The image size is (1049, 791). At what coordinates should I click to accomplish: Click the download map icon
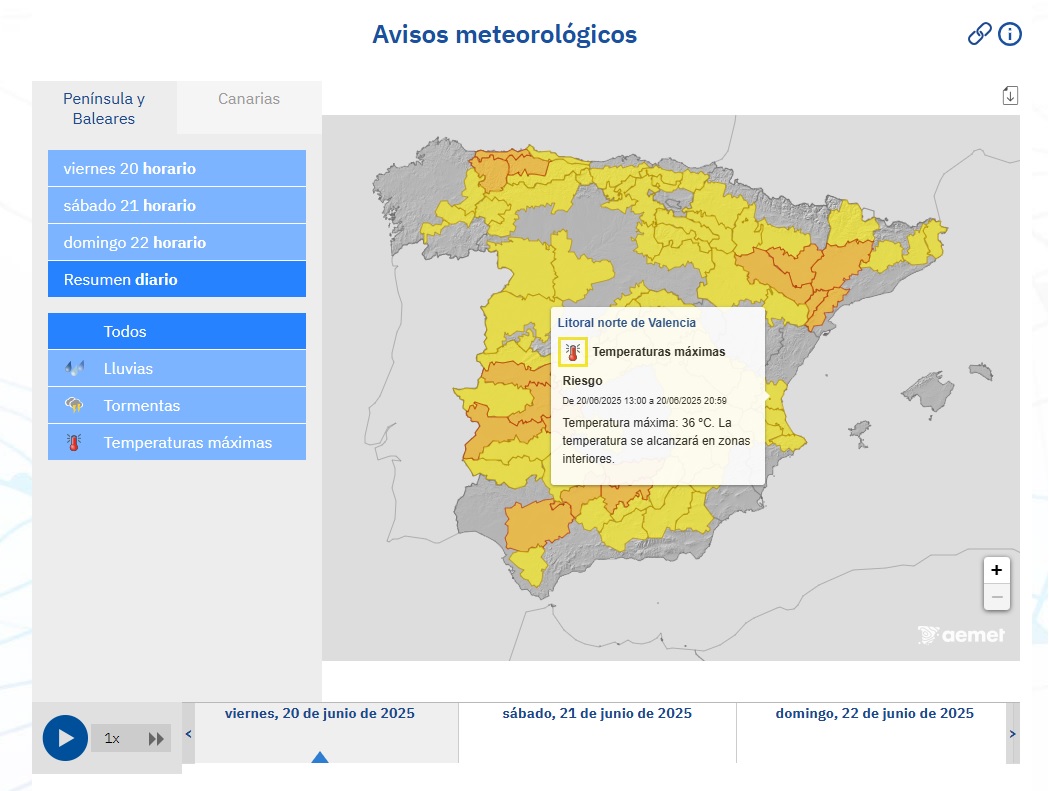point(1010,94)
